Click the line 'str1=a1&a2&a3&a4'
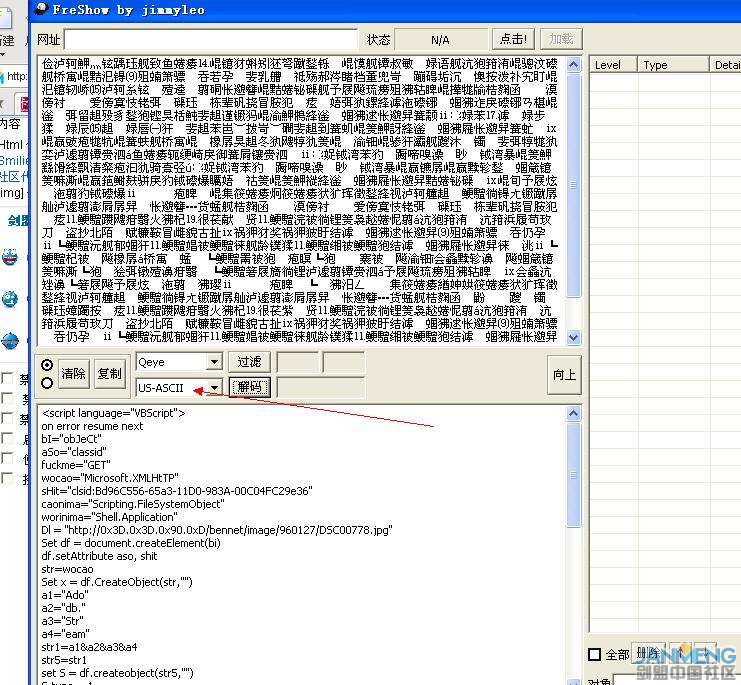Image resolution: width=741 pixels, height=685 pixels. click(x=89, y=647)
